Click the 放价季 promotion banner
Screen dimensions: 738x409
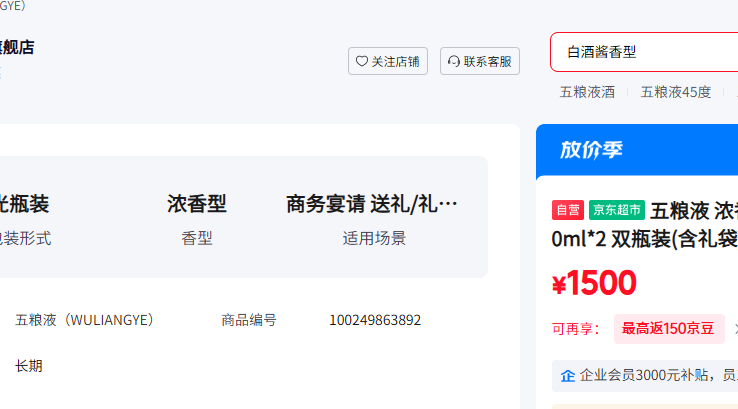tap(637, 150)
